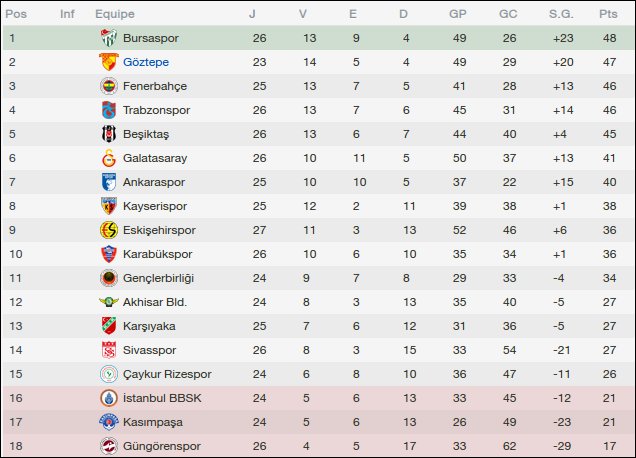
Task: Click the Bursaspor club crest icon
Action: coord(108,38)
